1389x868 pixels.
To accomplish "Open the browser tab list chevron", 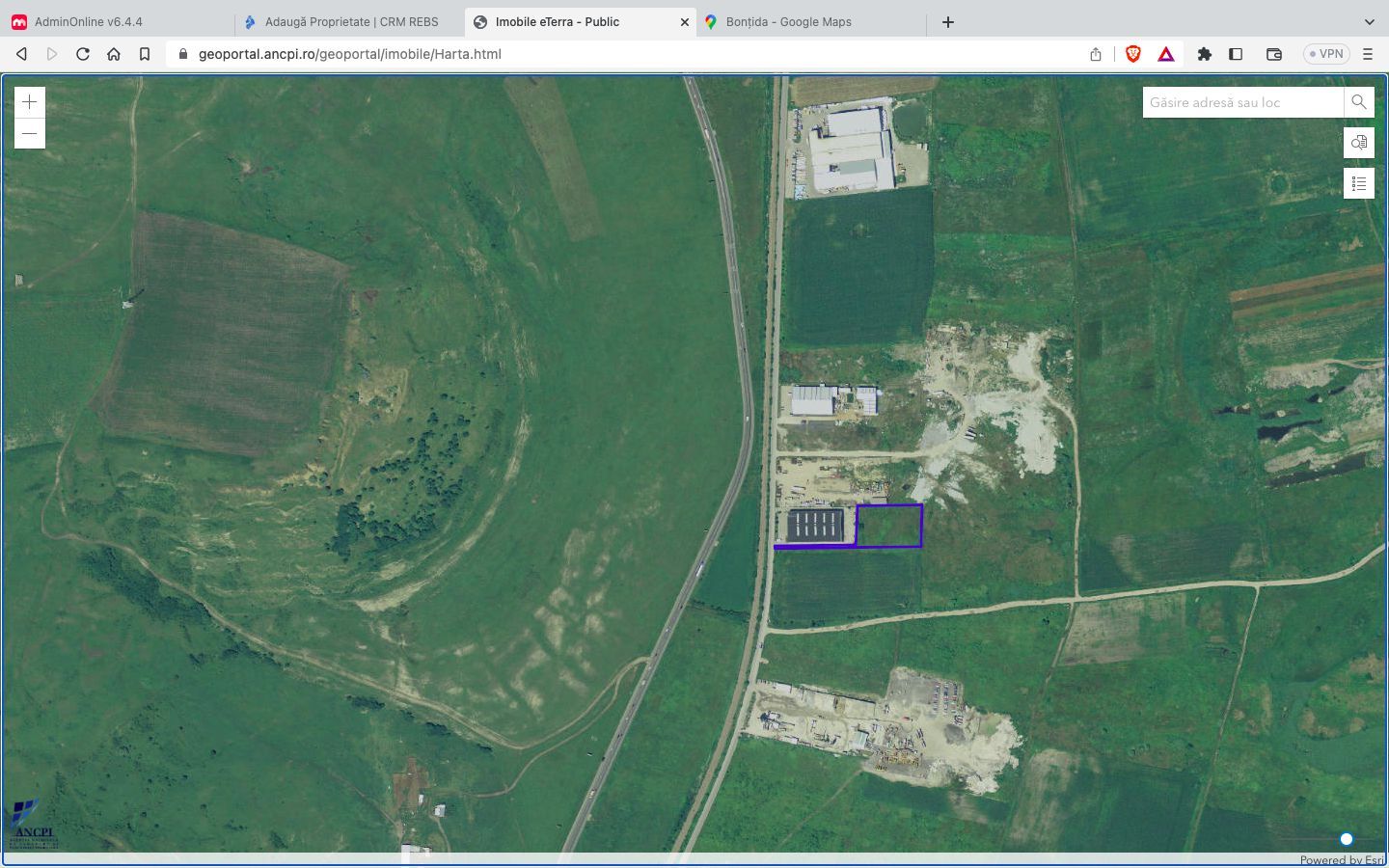I will click(x=1369, y=21).
